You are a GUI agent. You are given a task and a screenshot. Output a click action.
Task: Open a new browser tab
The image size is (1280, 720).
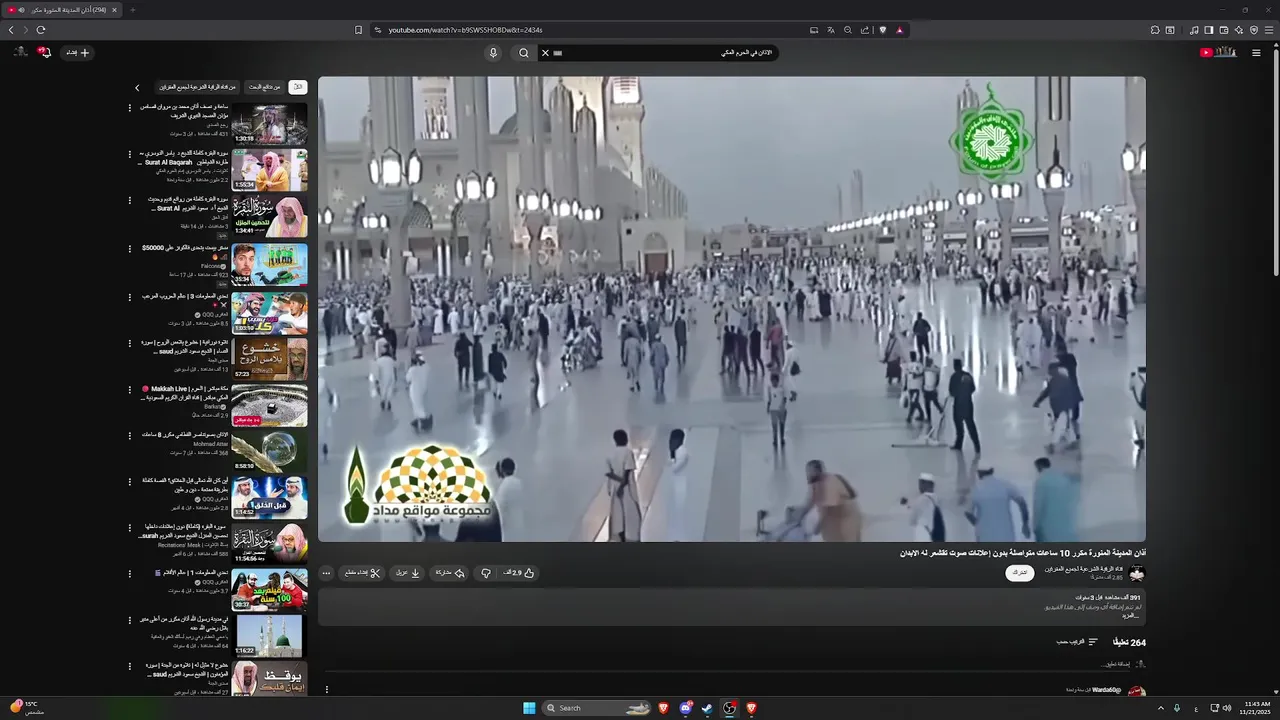point(132,10)
